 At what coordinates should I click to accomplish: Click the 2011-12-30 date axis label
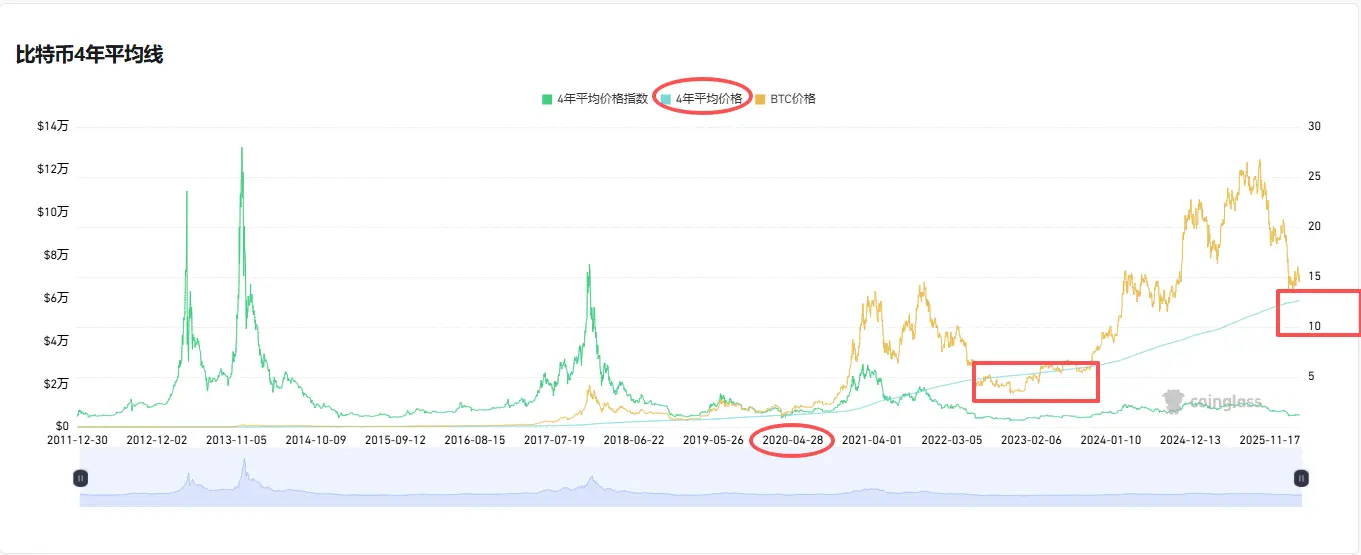point(79,439)
